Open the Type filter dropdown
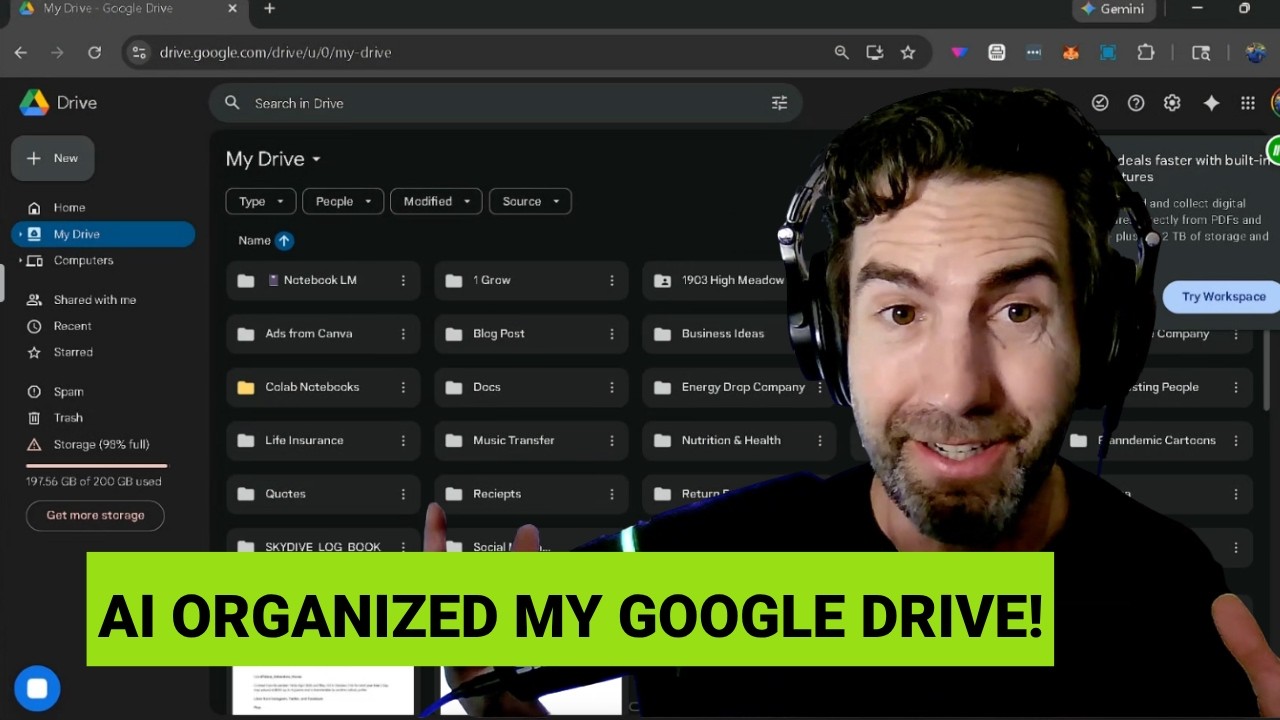This screenshot has width=1280, height=720. [x=261, y=201]
